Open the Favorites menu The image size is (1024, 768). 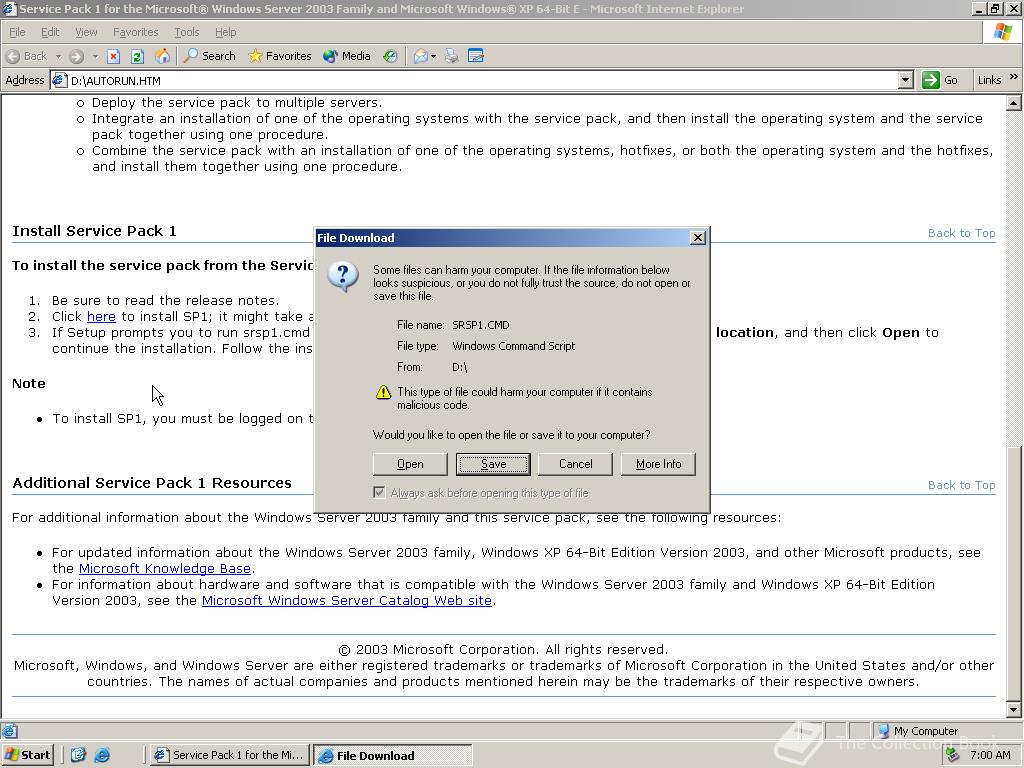point(135,31)
